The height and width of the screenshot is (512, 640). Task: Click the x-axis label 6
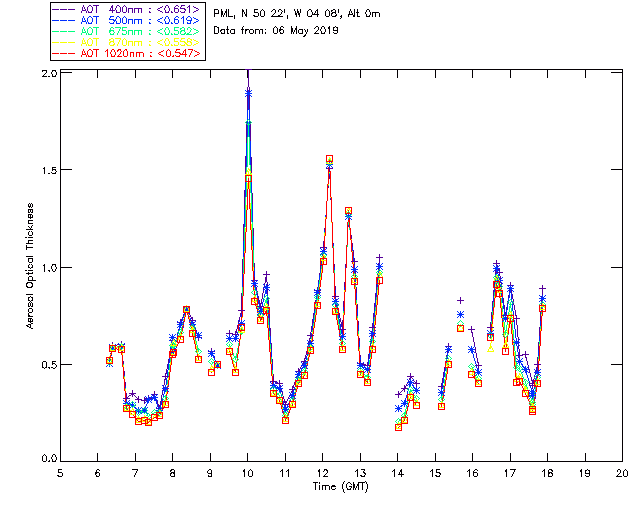pos(98,473)
